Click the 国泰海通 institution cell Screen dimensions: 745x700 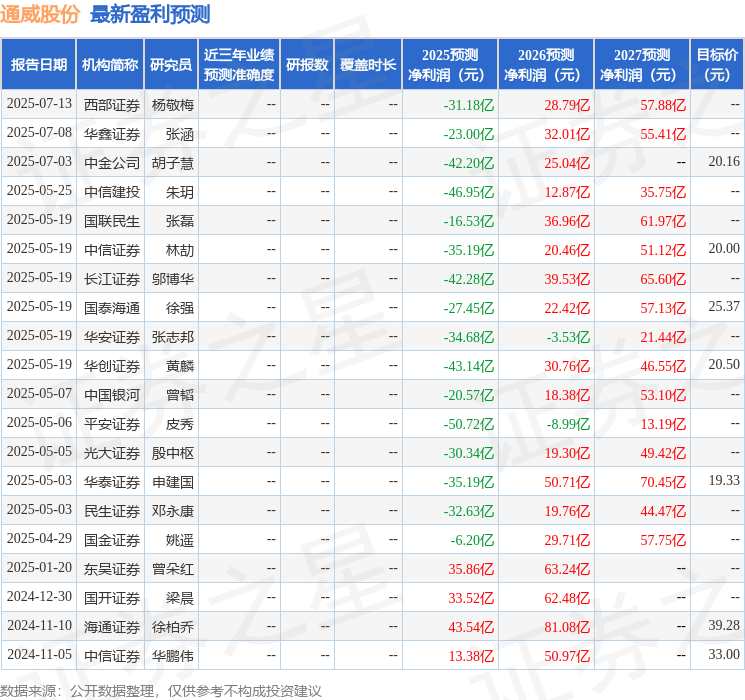click(112, 308)
